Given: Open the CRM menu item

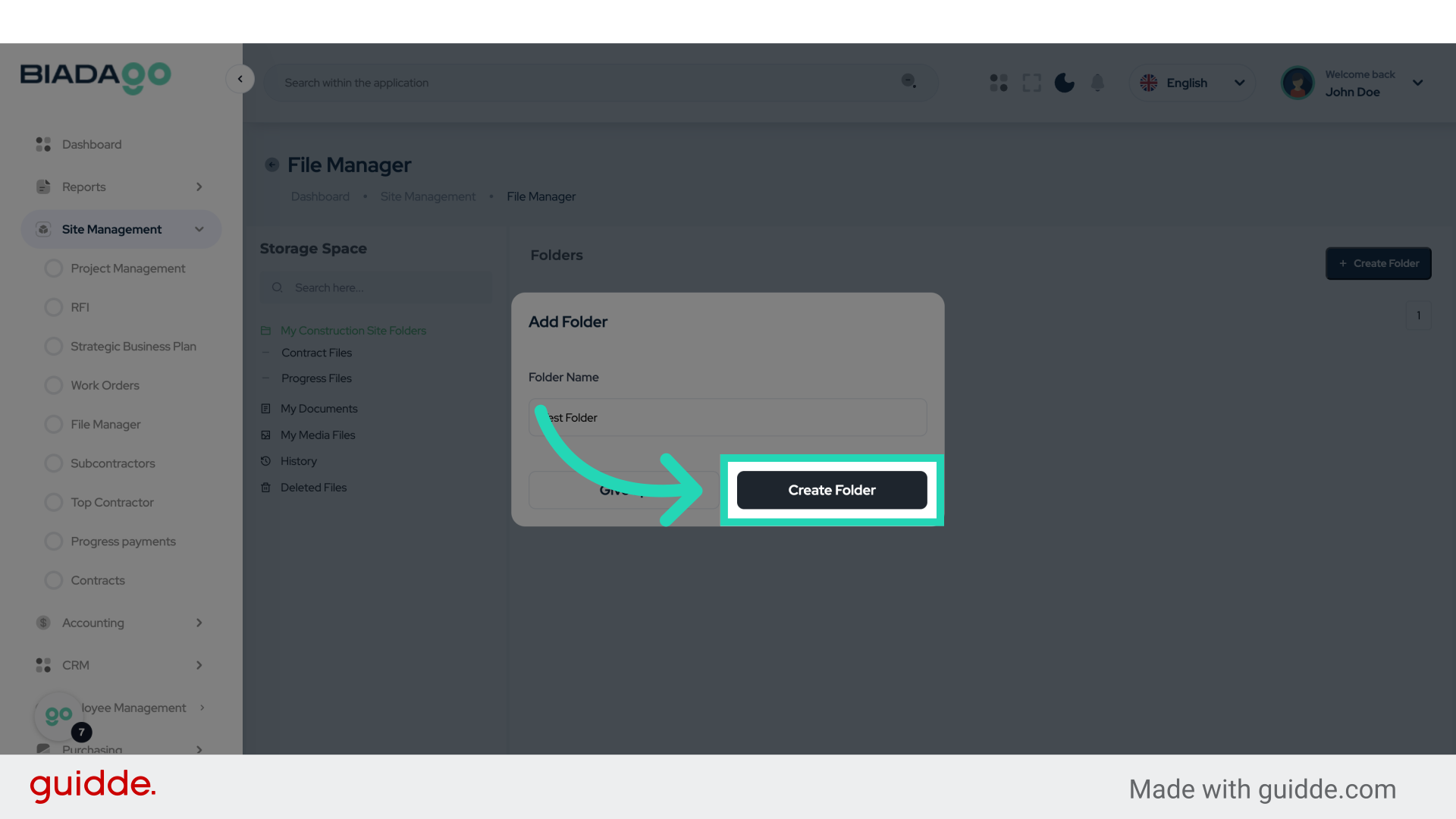Looking at the screenshot, I should (x=77, y=665).
